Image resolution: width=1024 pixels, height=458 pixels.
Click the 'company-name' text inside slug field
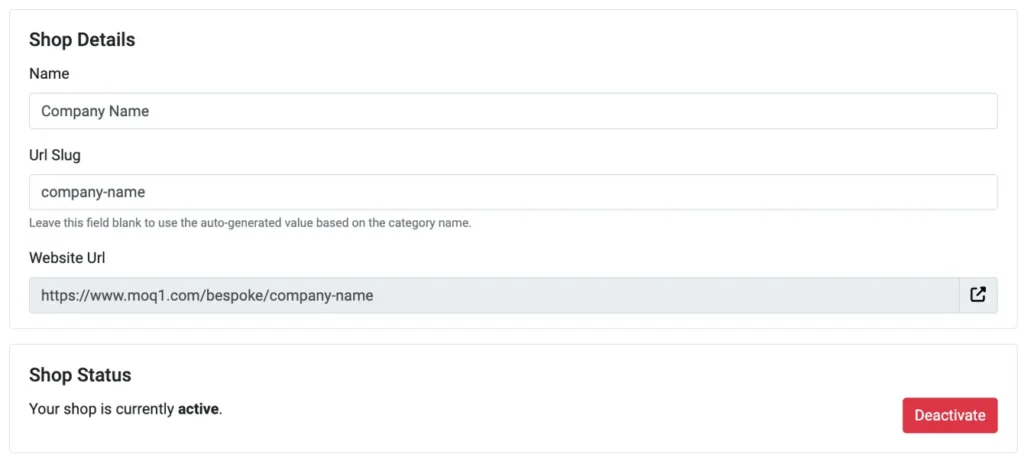[x=93, y=193]
